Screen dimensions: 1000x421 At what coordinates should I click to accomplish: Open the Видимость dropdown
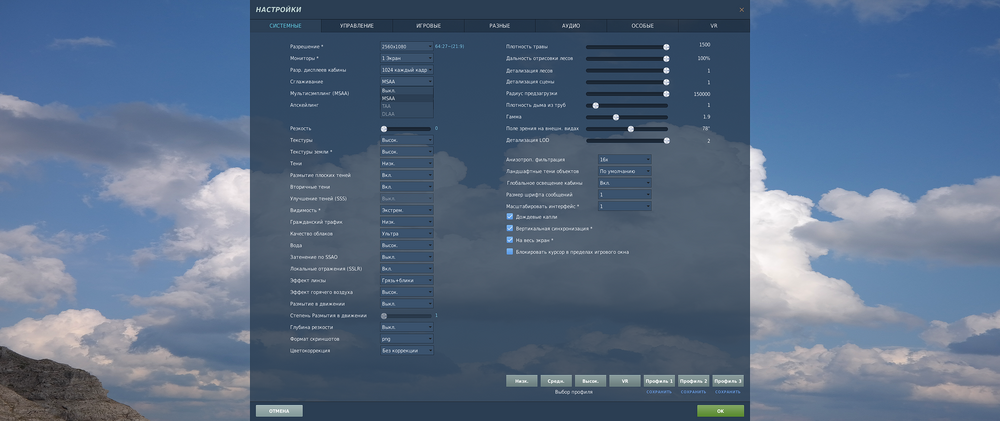coord(407,210)
